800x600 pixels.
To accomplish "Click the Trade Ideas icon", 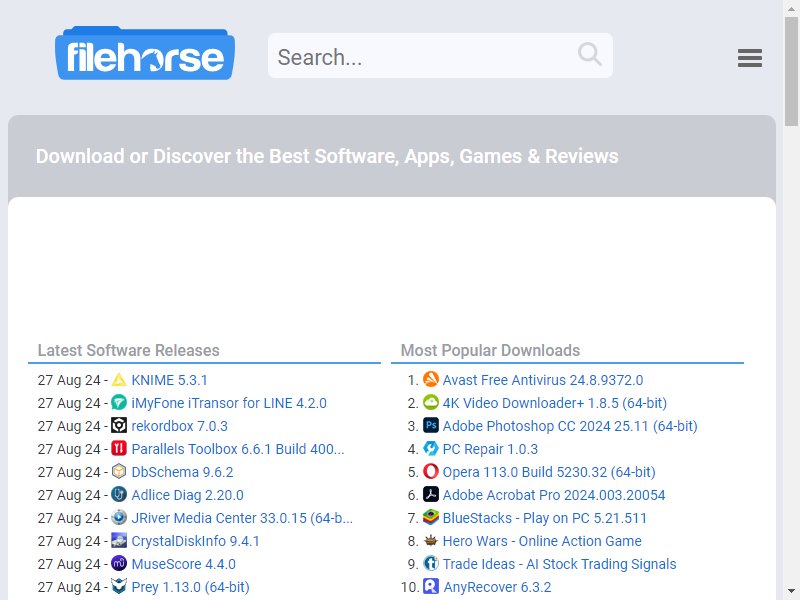I will click(431, 563).
